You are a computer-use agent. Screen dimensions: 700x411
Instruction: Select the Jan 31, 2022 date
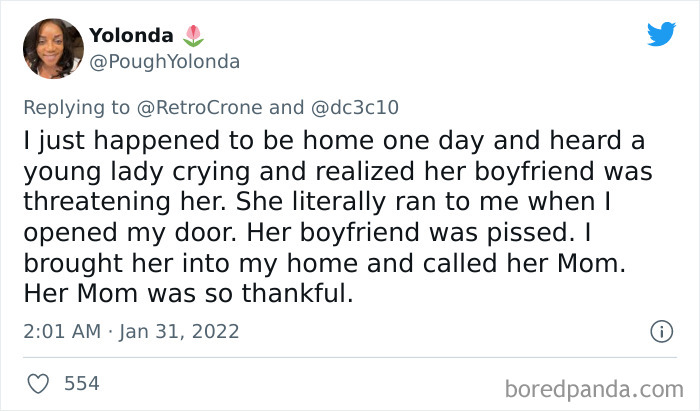click(x=178, y=330)
